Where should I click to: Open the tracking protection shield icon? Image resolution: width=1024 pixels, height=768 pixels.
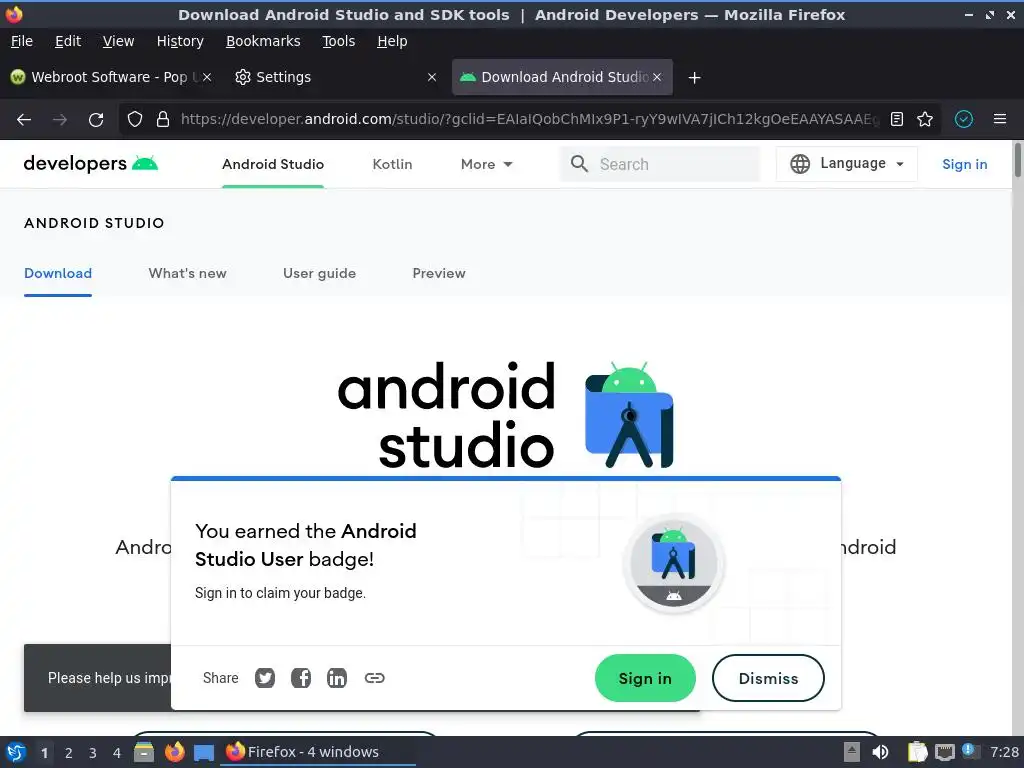point(135,120)
